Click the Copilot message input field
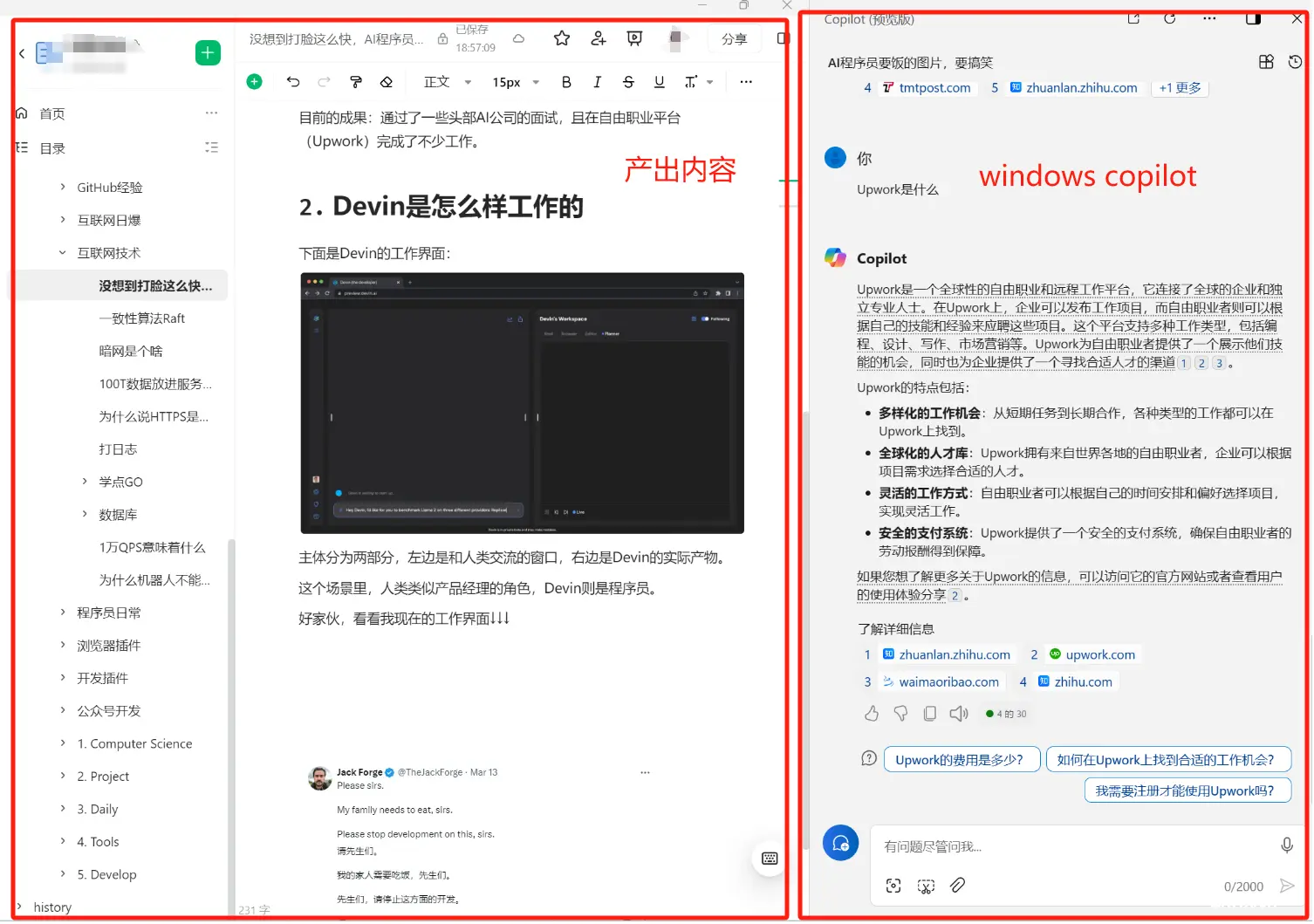Screen dimensions: 1314x924 [1073, 847]
